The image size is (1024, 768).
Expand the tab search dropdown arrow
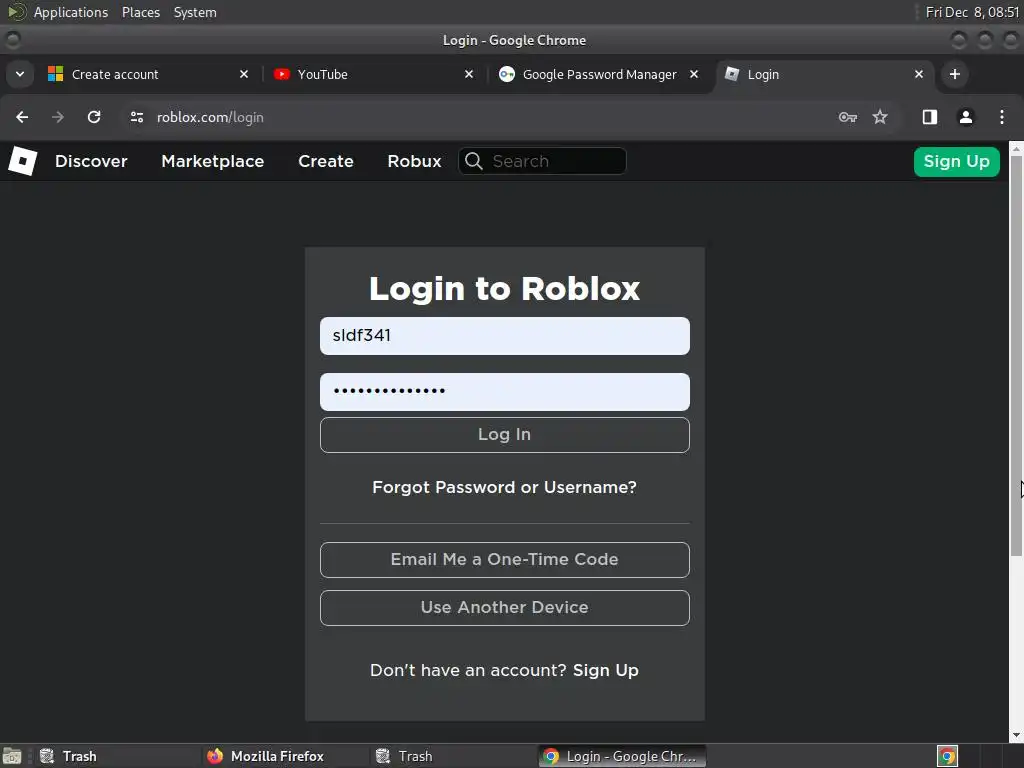pos(20,74)
